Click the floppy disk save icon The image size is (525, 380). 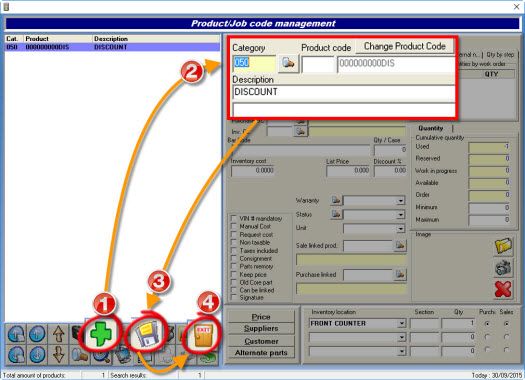[x=147, y=333]
